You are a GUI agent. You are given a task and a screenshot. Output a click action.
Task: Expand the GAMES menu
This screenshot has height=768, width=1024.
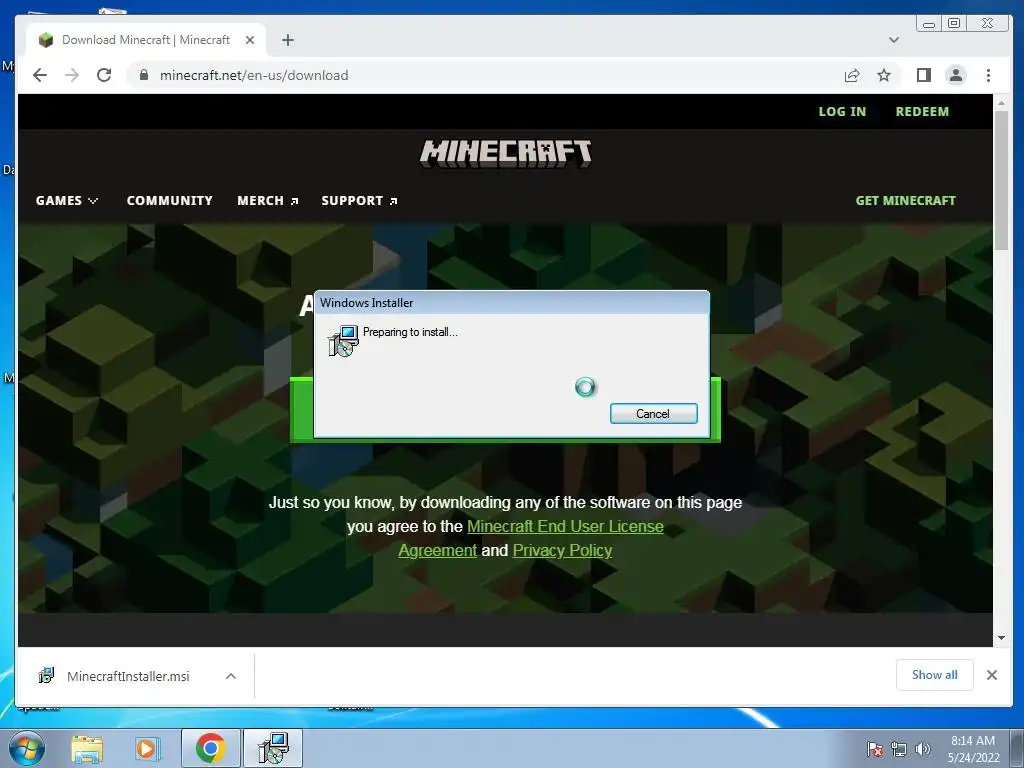click(x=67, y=200)
